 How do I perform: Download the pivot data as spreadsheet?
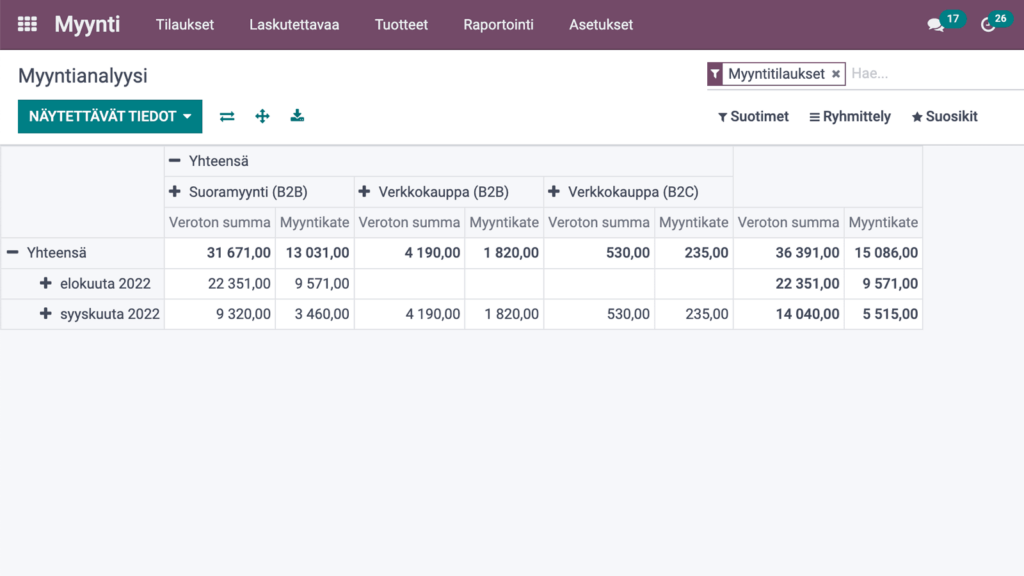pyautogui.click(x=297, y=116)
